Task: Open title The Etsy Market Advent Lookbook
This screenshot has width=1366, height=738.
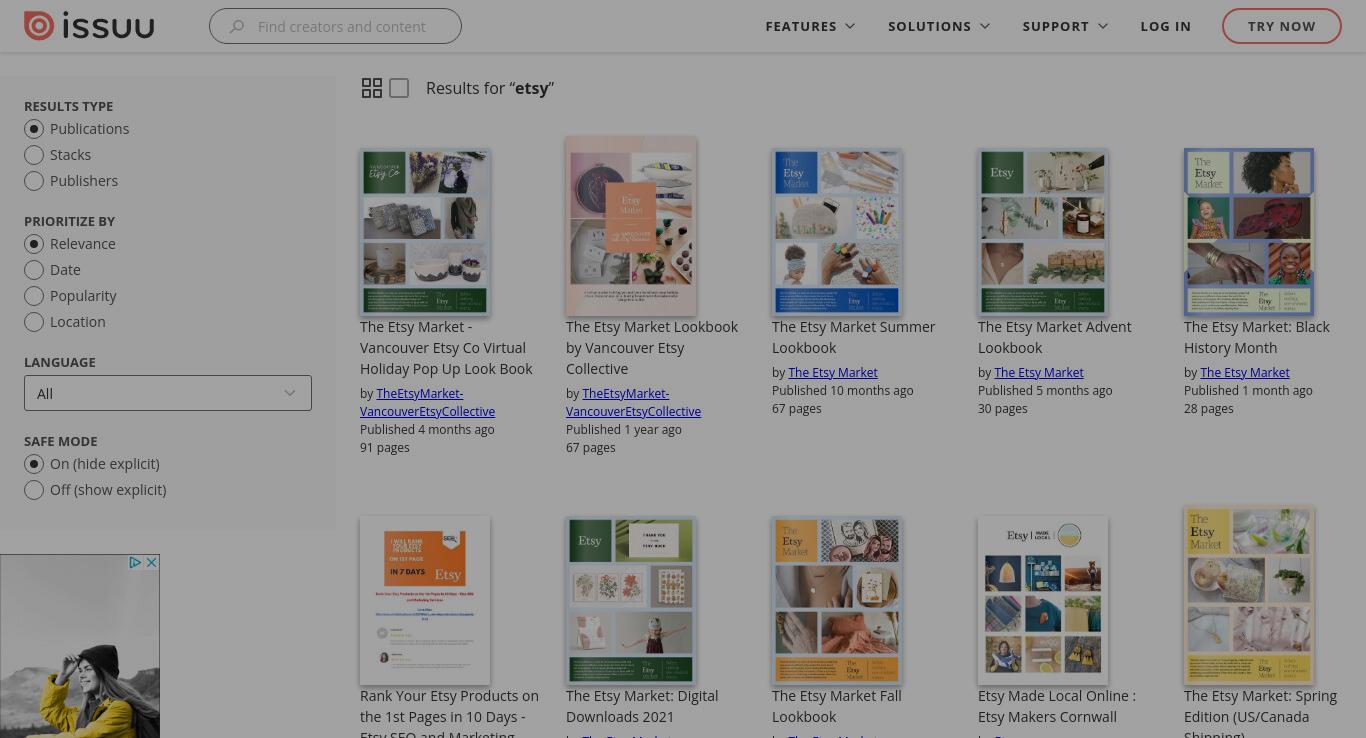Action: 1055,337
